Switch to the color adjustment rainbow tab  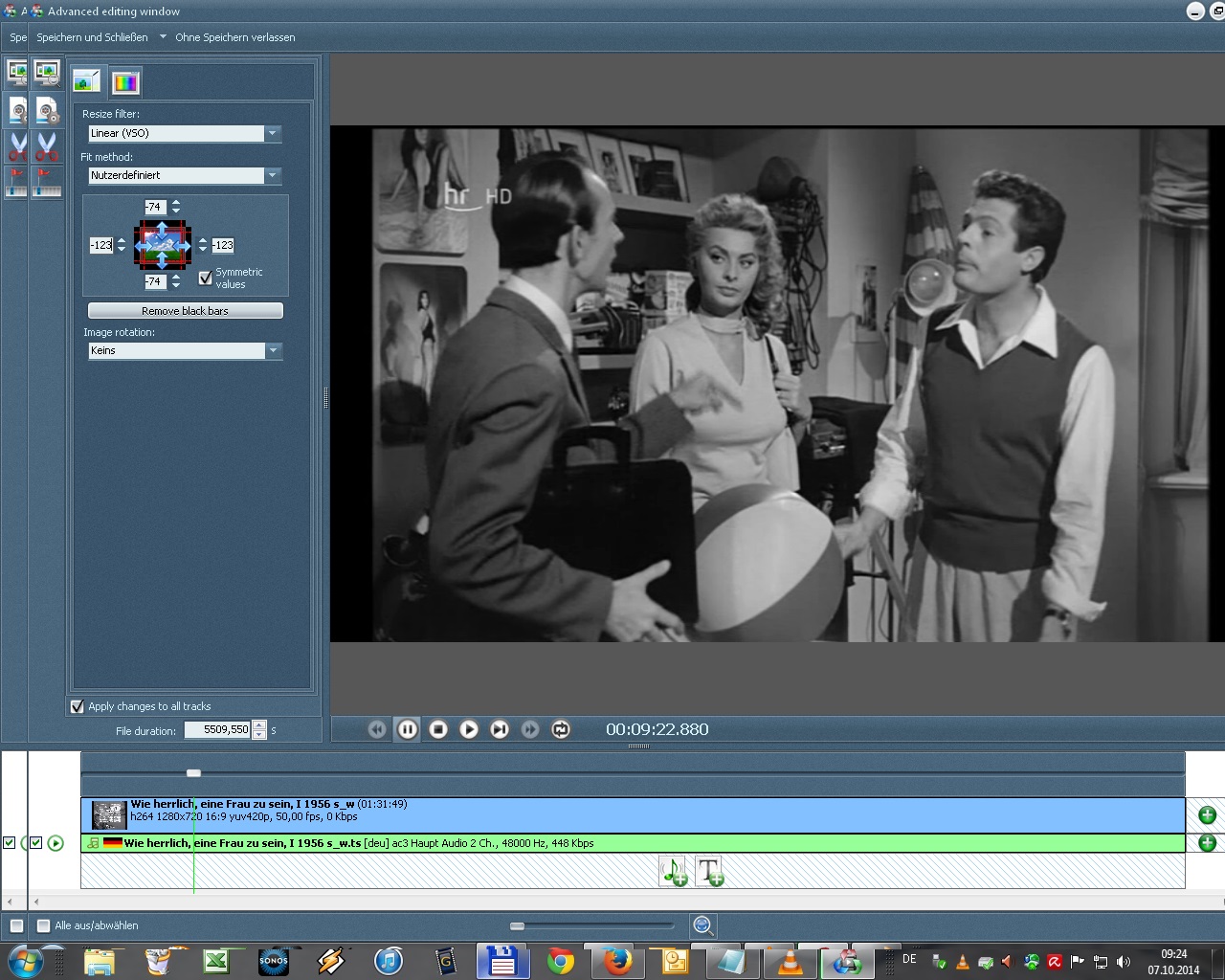(x=125, y=82)
